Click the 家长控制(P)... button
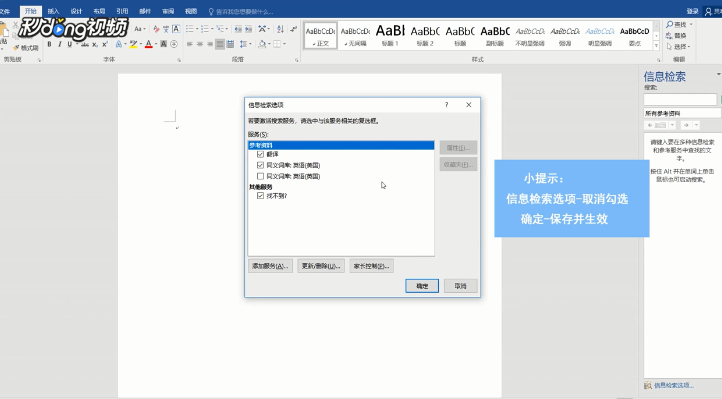The height and width of the screenshot is (399, 722). click(371, 266)
